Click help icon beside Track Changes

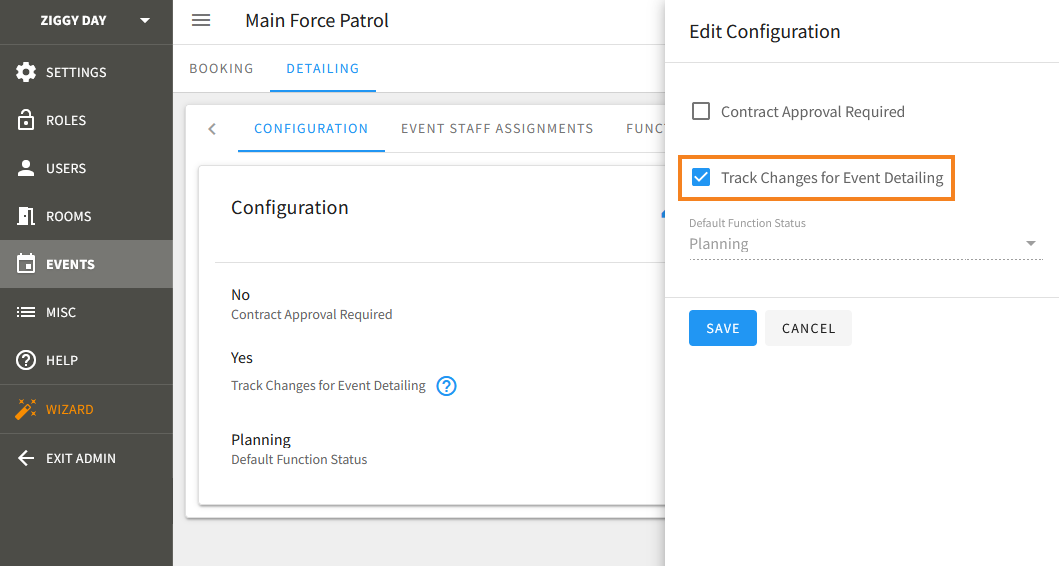click(x=447, y=386)
